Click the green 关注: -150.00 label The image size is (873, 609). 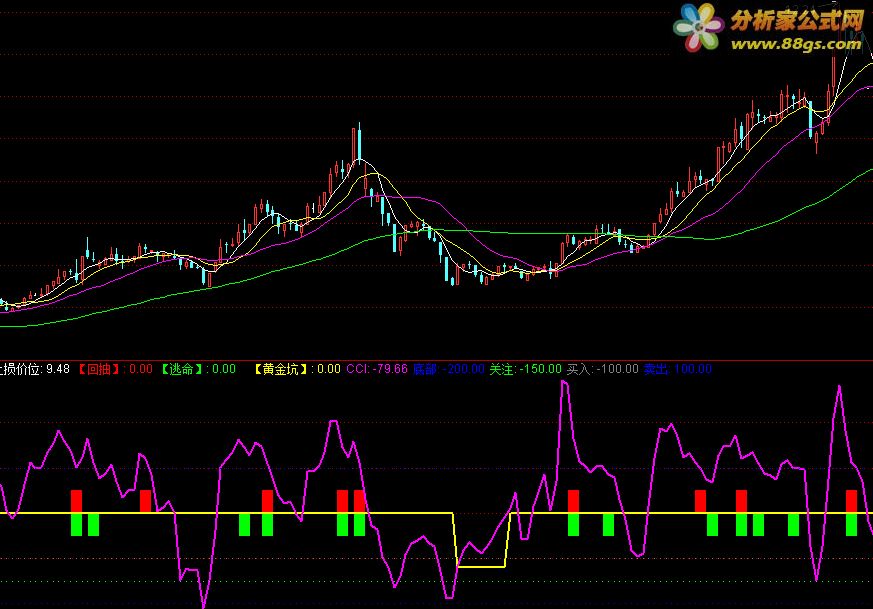tap(526, 369)
